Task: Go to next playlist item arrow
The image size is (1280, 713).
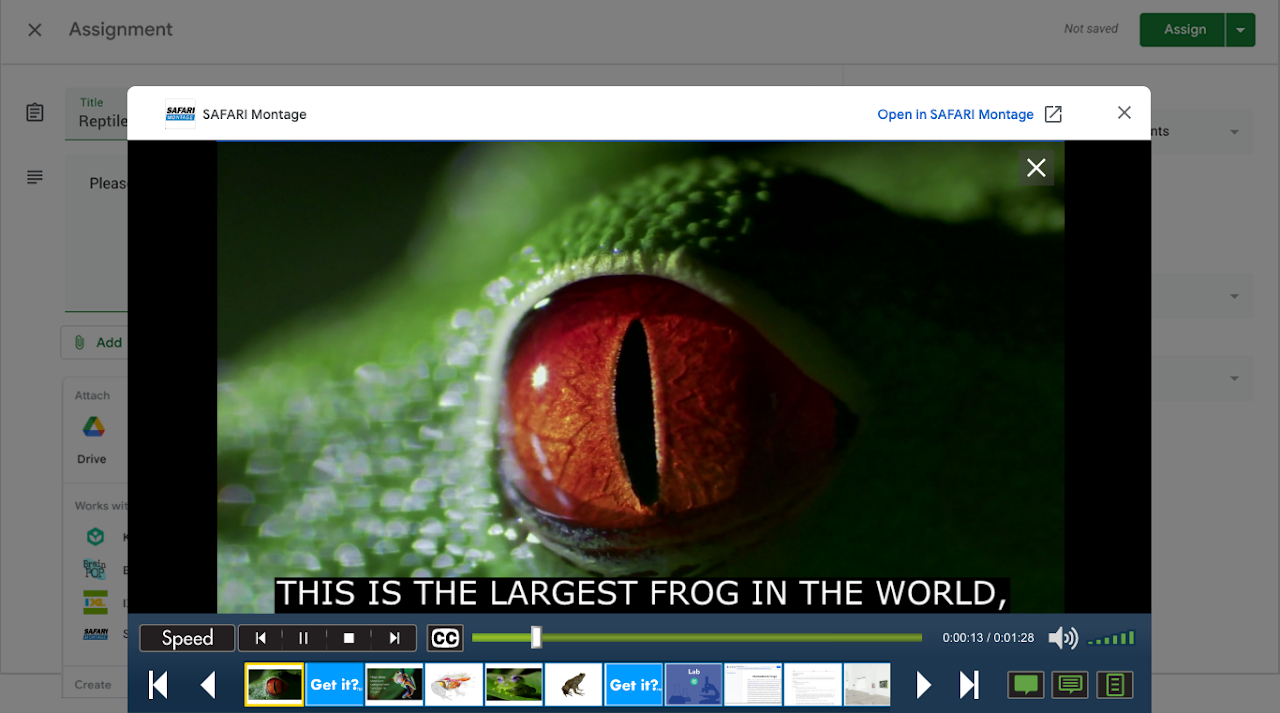Action: 924,685
